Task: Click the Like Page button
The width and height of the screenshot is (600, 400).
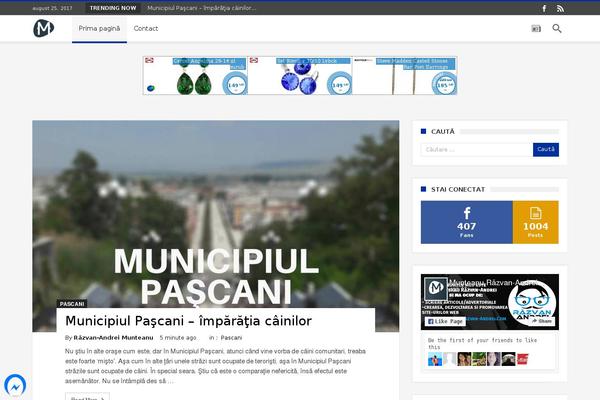Action: [x=445, y=322]
